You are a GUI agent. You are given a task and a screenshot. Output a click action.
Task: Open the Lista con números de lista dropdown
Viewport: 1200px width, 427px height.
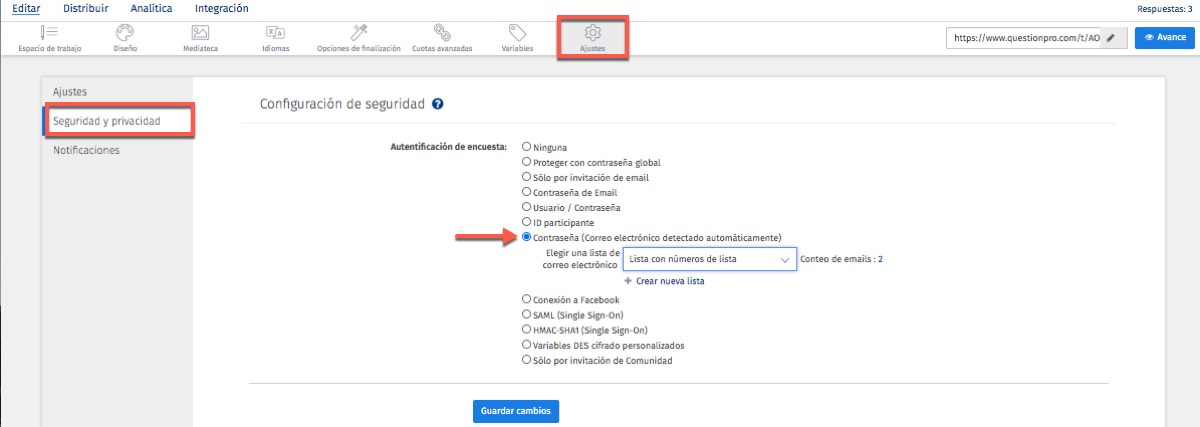(x=709, y=260)
